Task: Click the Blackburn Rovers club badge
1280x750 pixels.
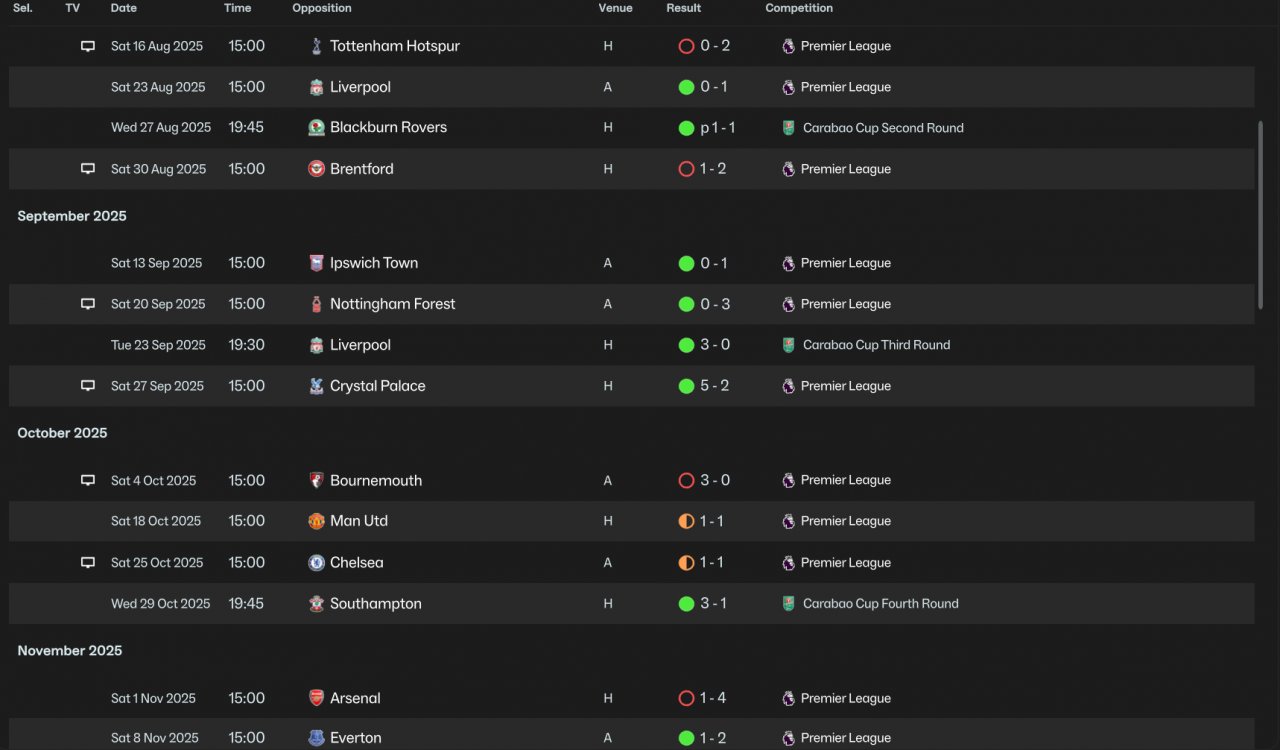Action: coord(316,128)
